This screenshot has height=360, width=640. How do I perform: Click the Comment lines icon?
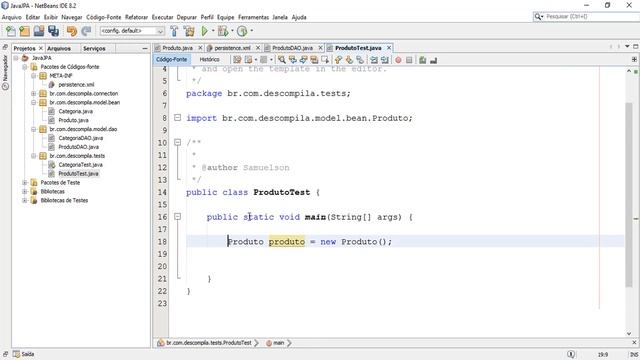[x=422, y=60]
